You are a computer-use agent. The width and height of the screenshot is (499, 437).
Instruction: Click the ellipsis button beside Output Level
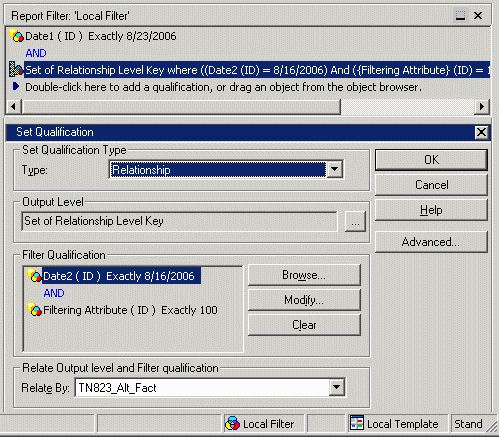[355, 221]
